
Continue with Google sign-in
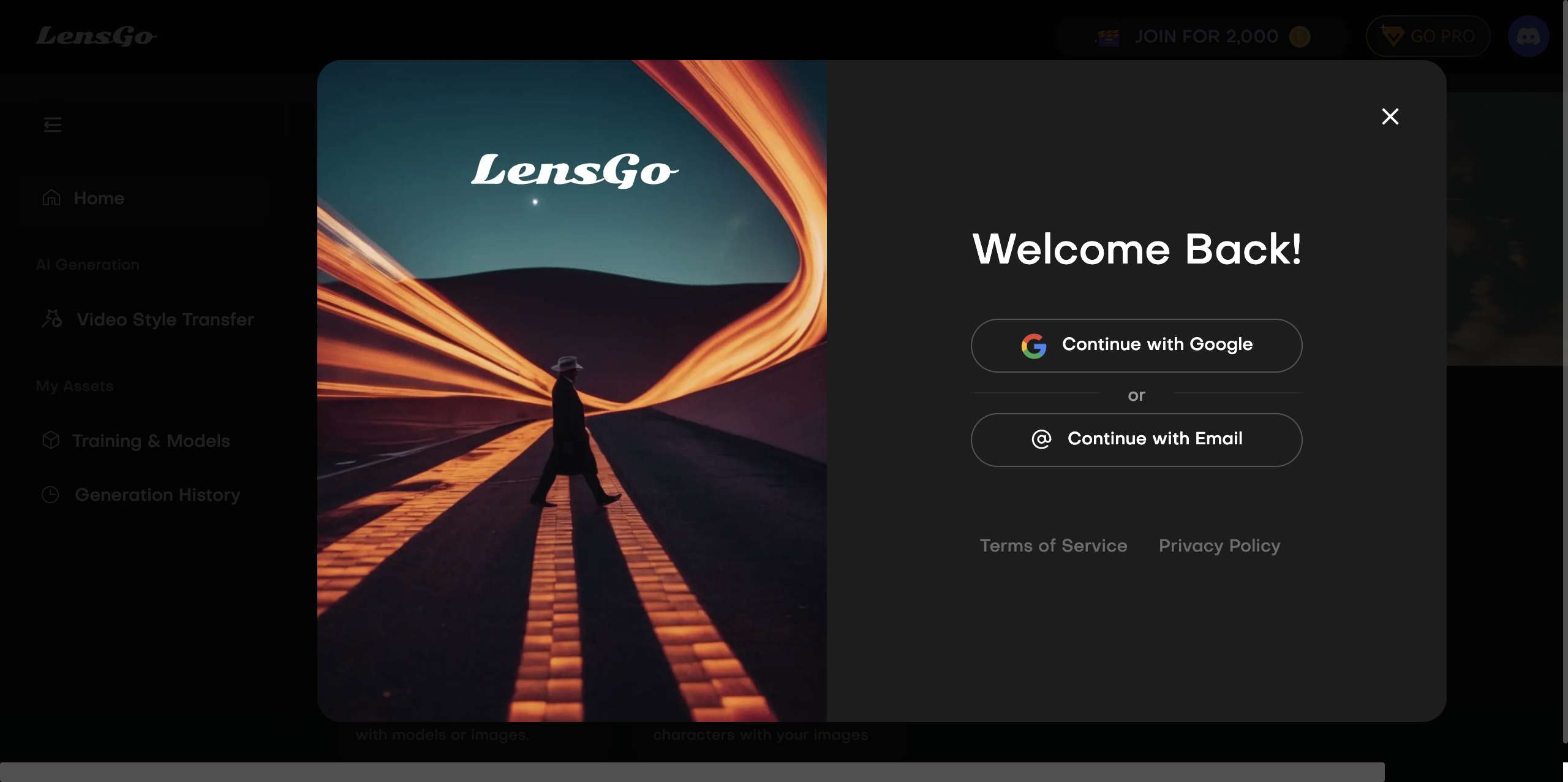(1136, 346)
